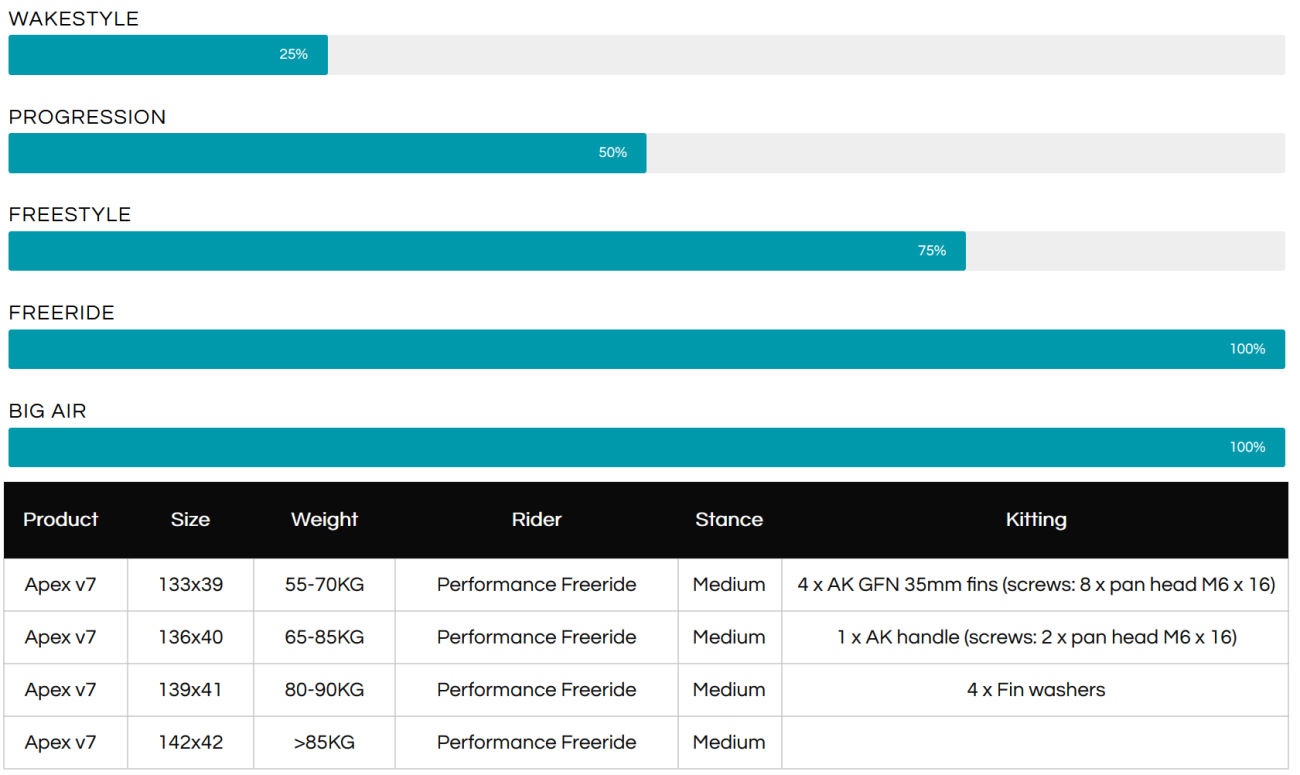The height and width of the screenshot is (775, 1300).
Task: Select the Big Air 100% bar
Action: (646, 447)
